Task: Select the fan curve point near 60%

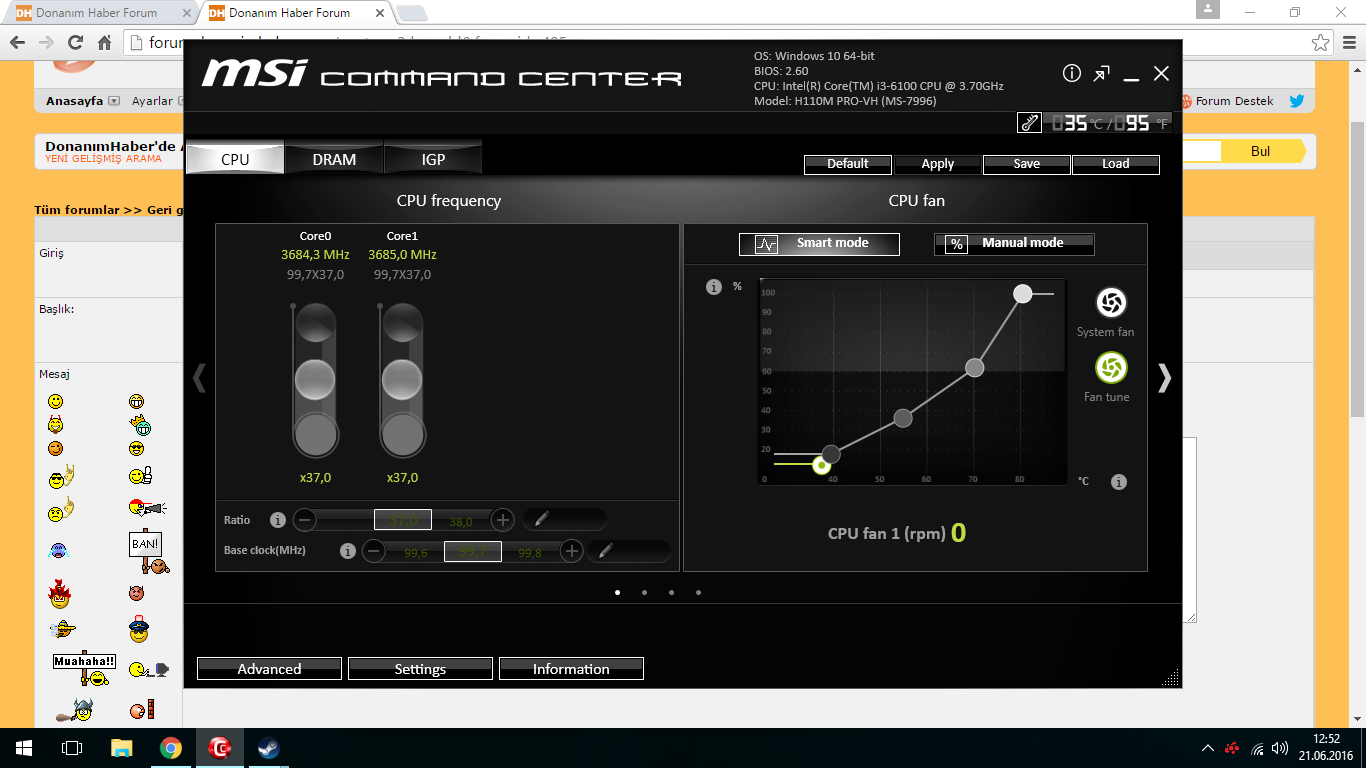Action: tap(975, 368)
